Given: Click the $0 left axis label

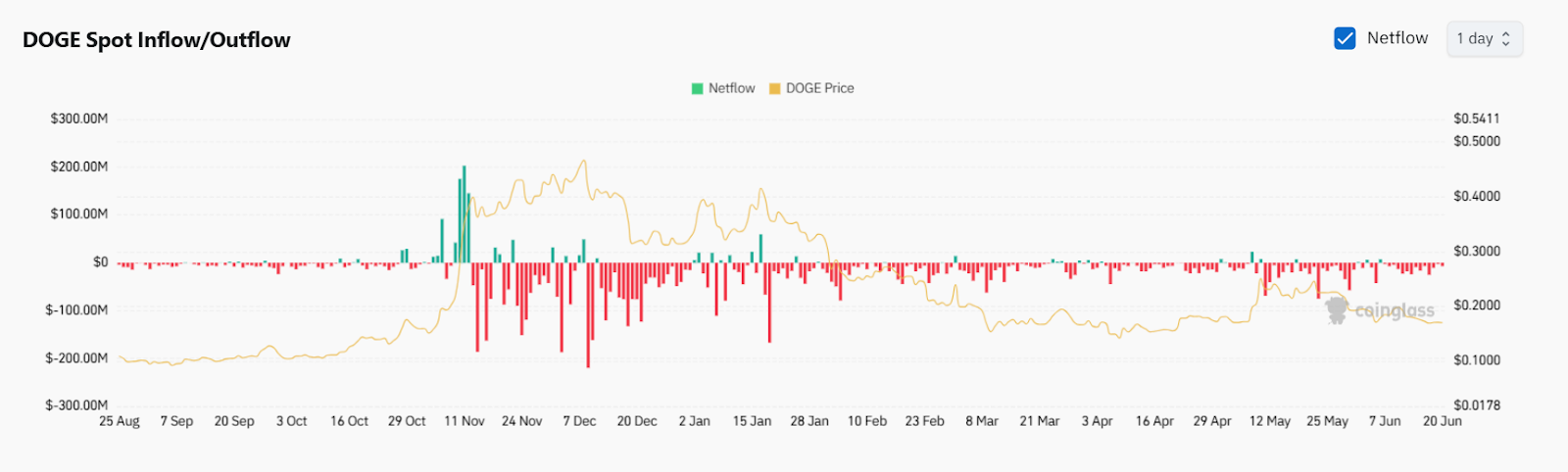Looking at the screenshot, I should pos(100,262).
